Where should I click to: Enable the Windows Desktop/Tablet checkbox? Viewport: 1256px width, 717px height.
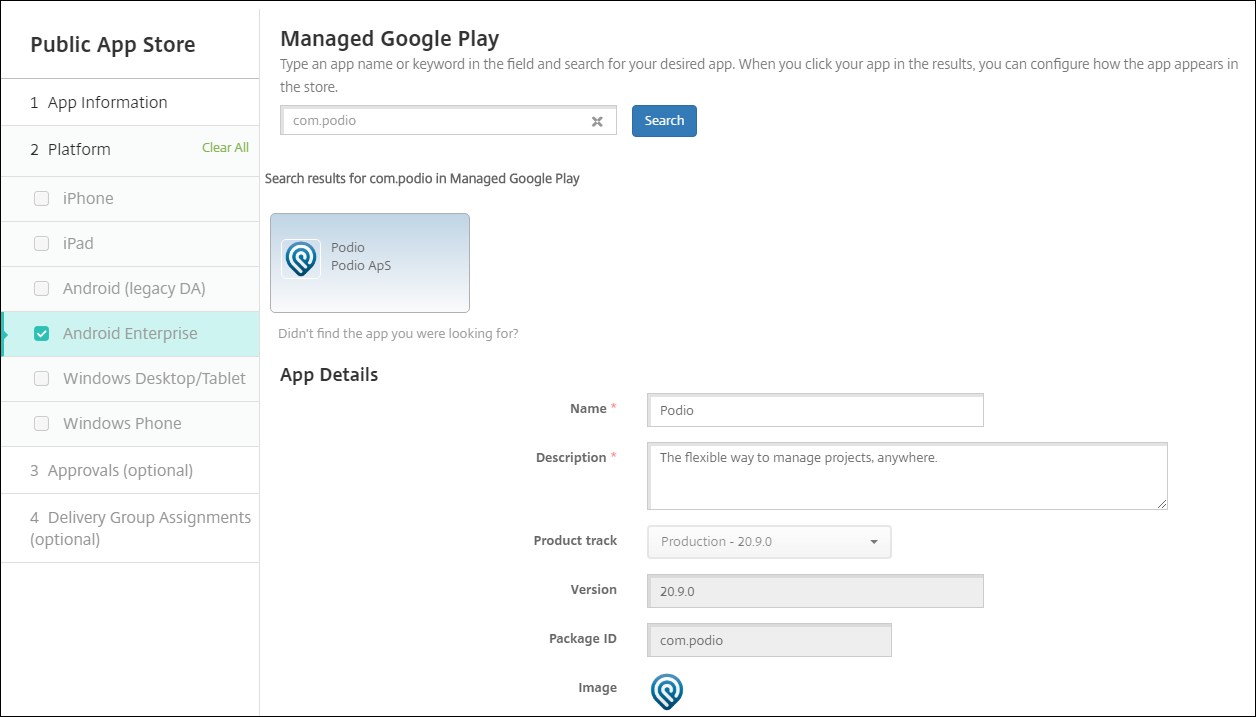pos(42,379)
